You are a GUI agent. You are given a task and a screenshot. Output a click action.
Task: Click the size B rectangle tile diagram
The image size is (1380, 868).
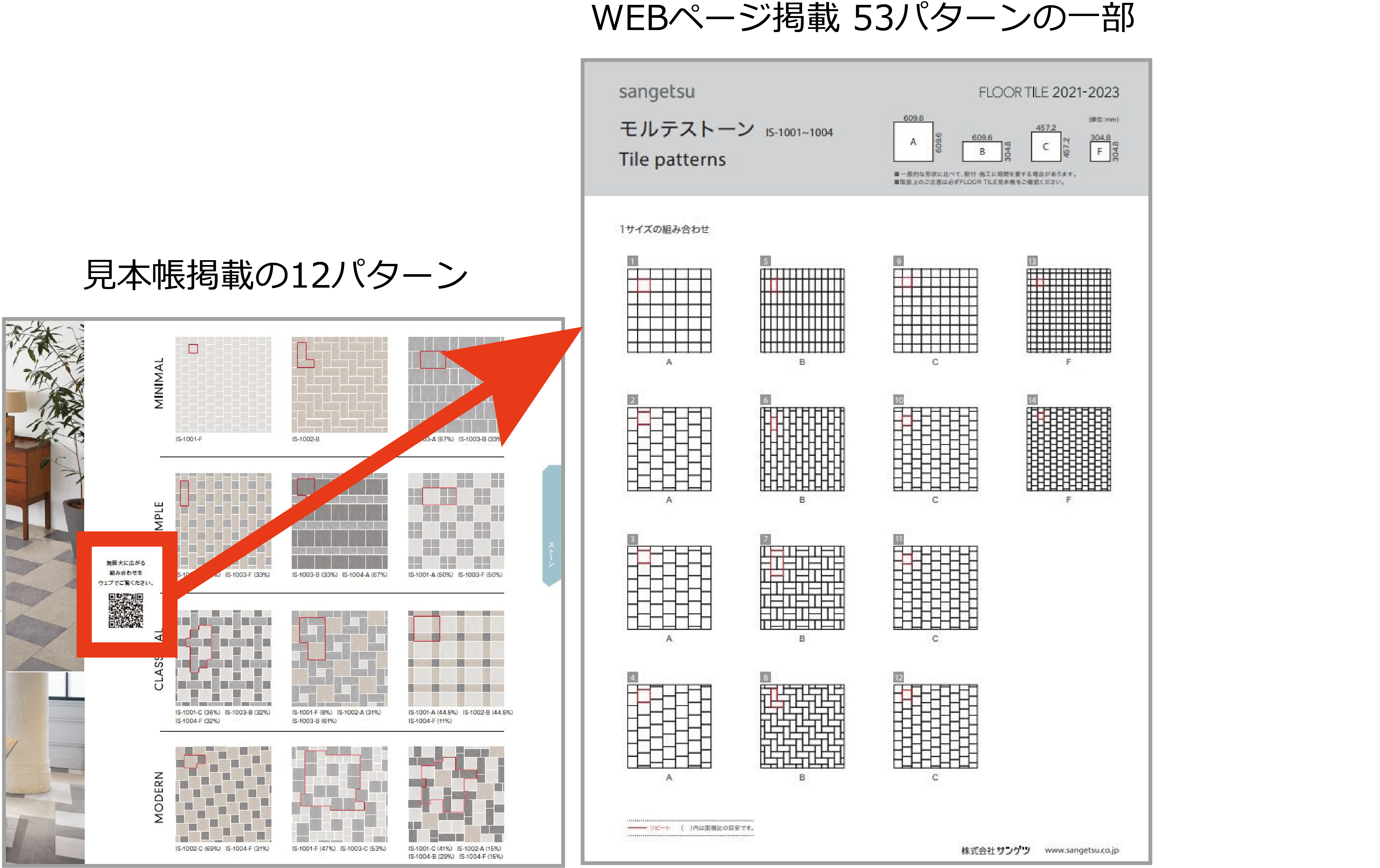[982, 151]
